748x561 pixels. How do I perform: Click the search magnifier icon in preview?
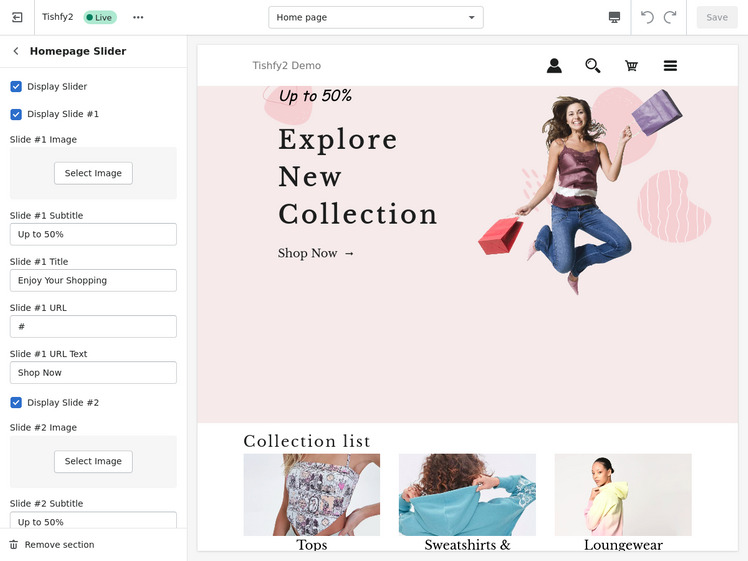coord(592,65)
